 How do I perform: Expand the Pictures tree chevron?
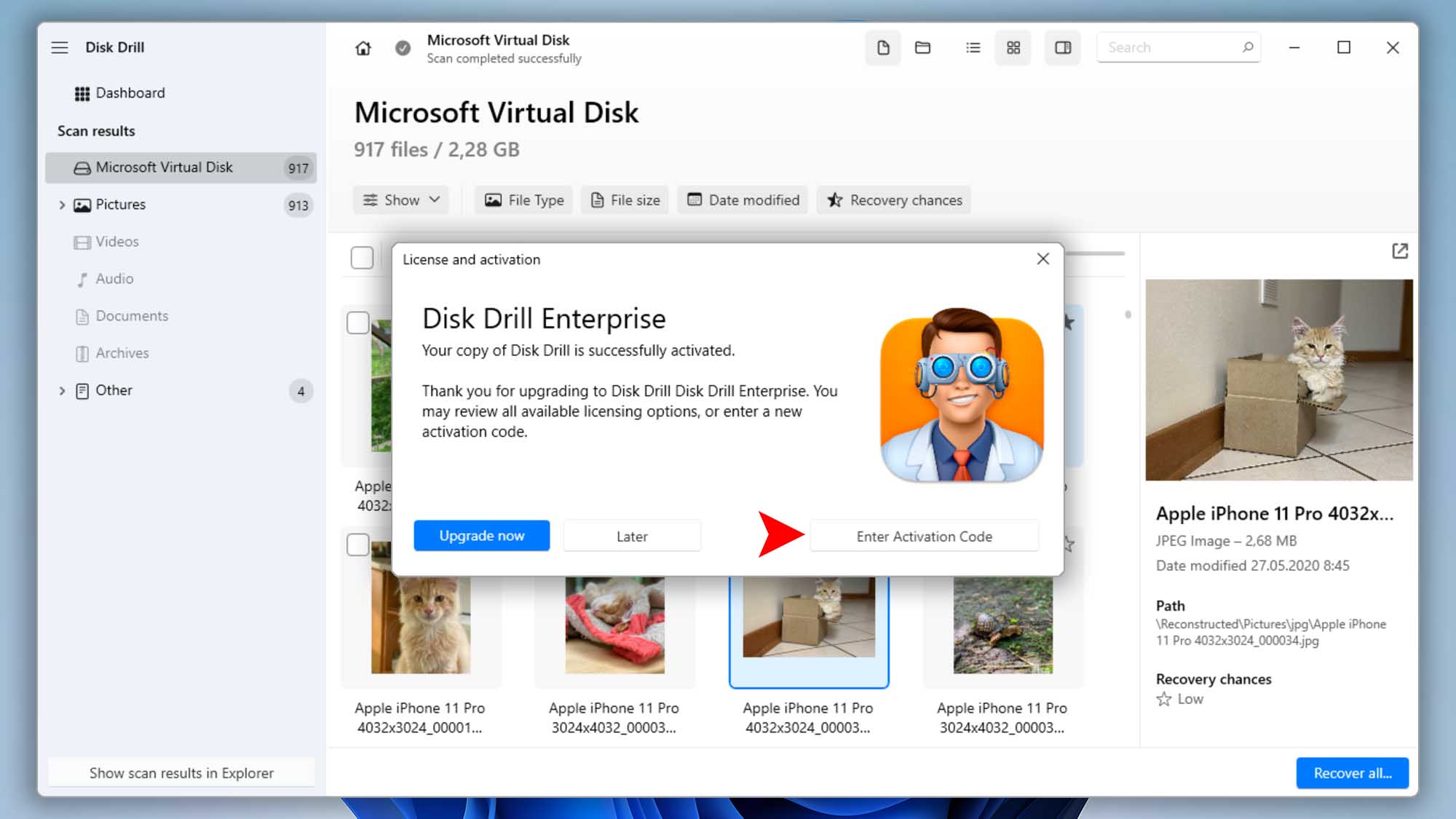62,205
